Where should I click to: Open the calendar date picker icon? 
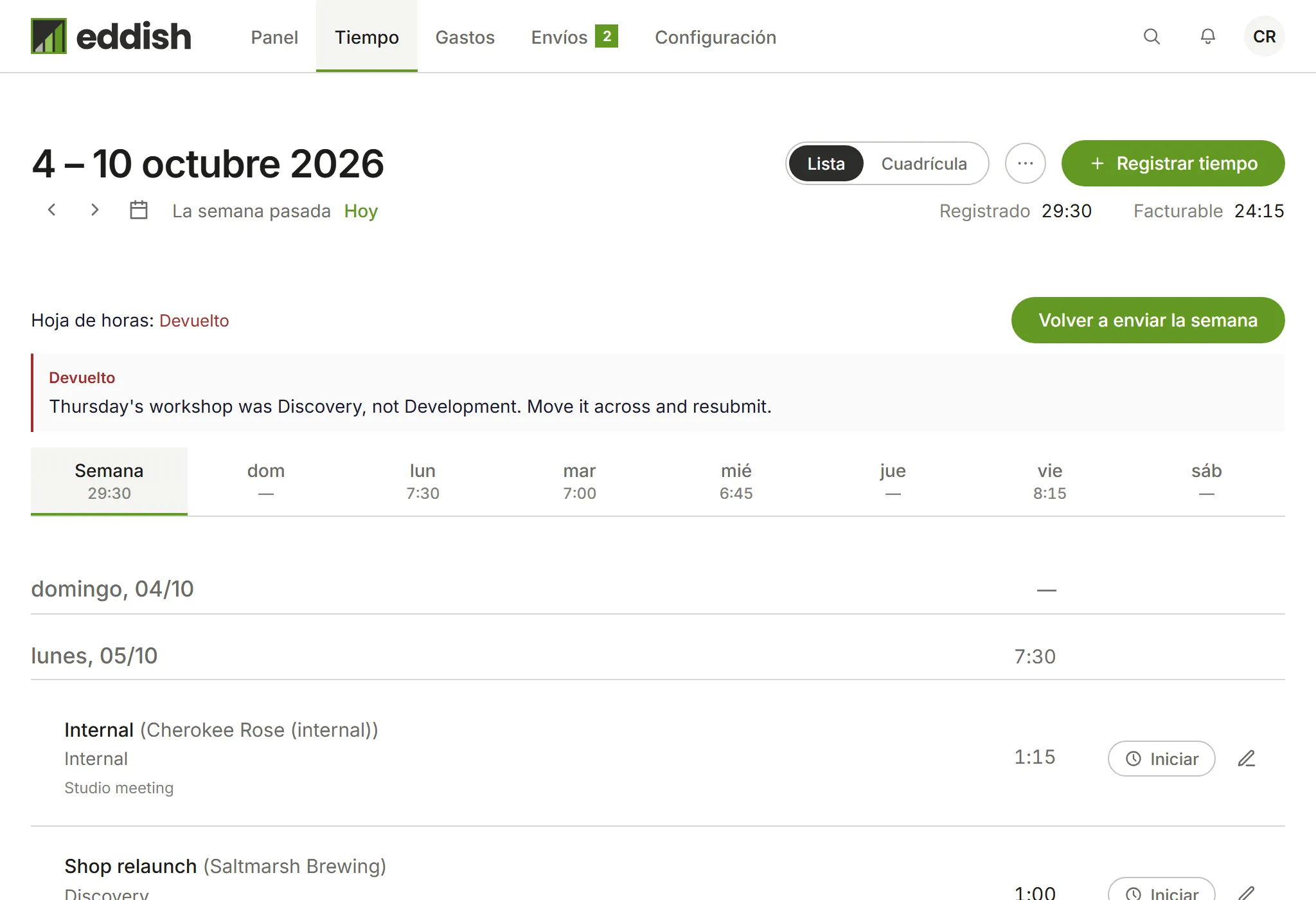pos(139,210)
